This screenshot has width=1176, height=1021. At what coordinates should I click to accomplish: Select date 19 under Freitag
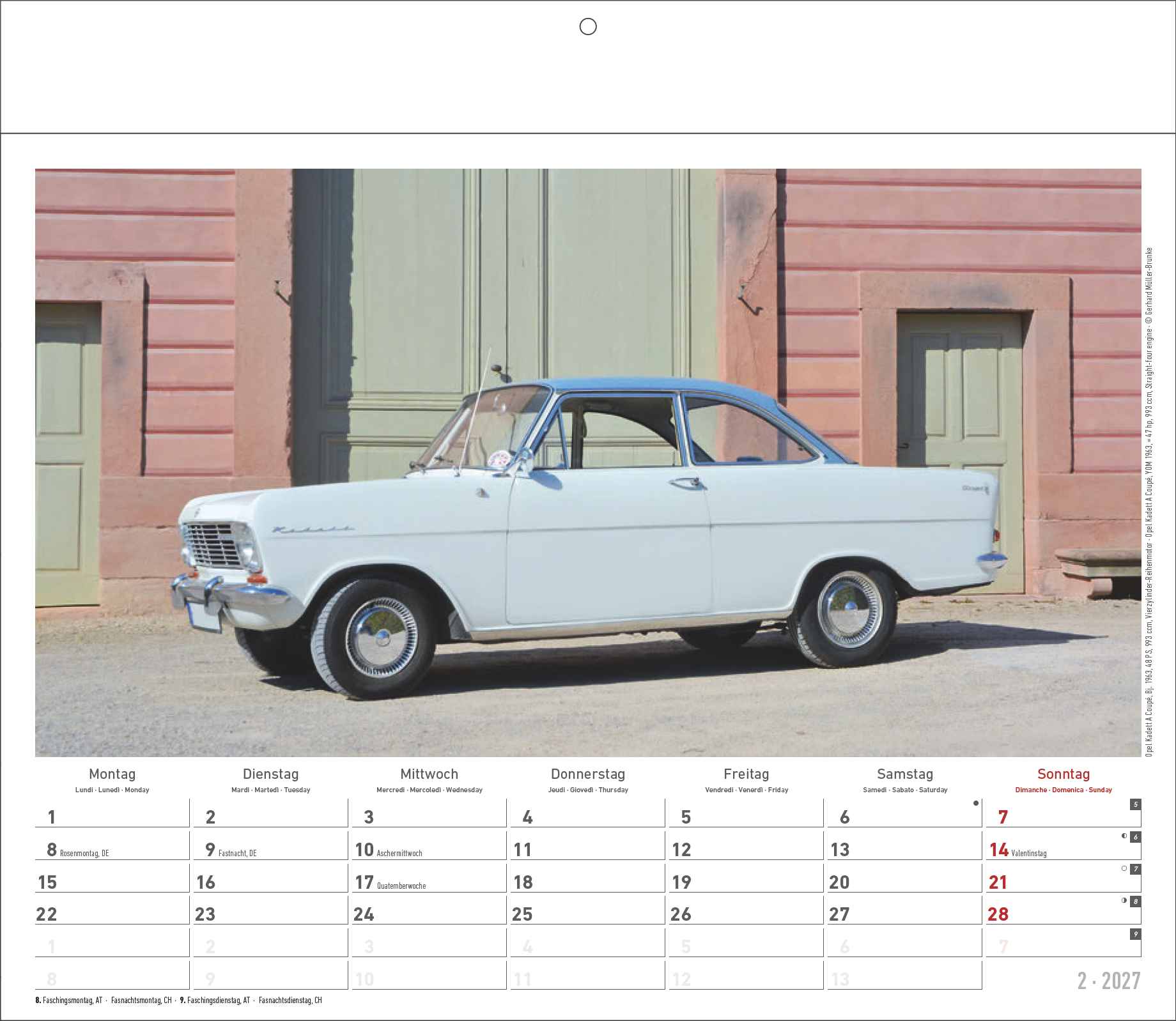point(681,882)
